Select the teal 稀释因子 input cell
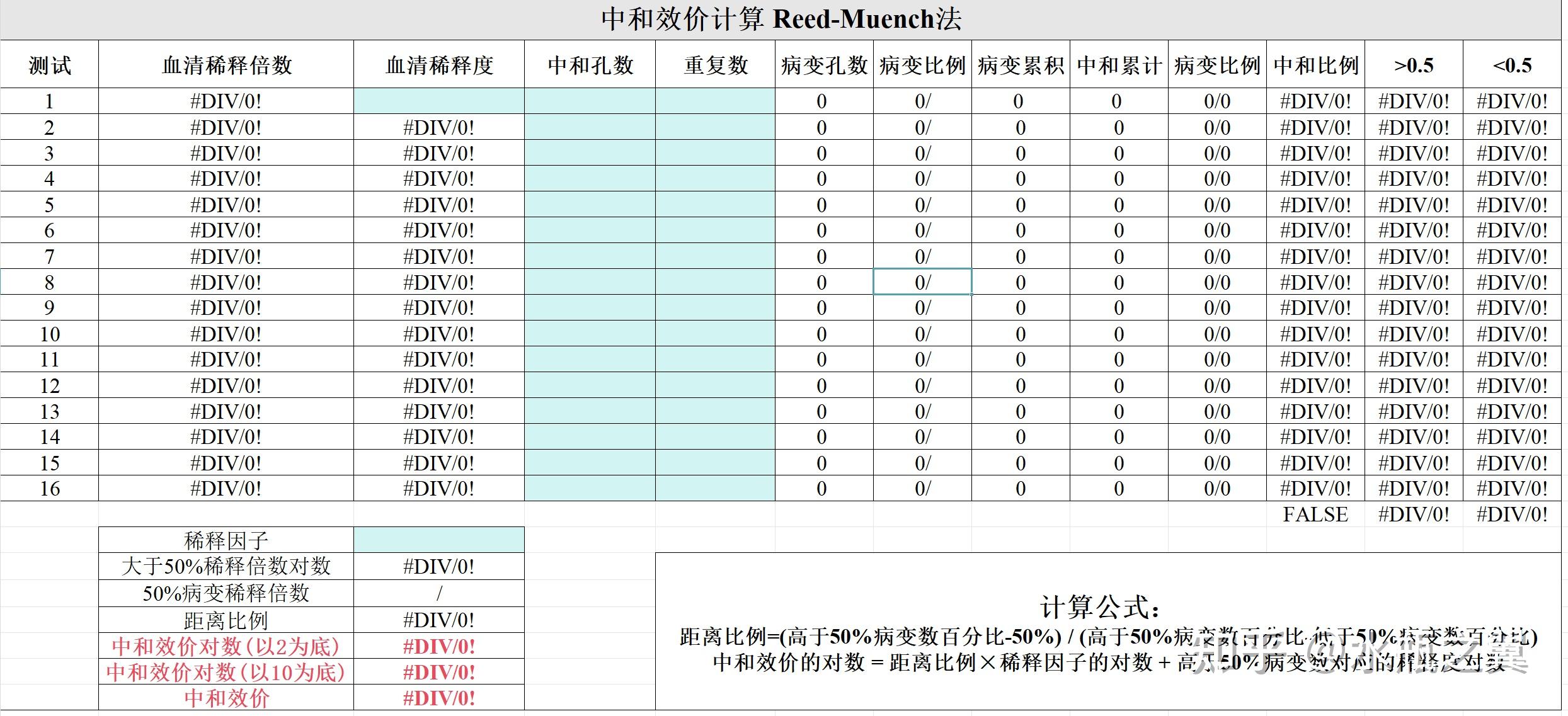The height and width of the screenshot is (716, 1568). click(x=439, y=540)
